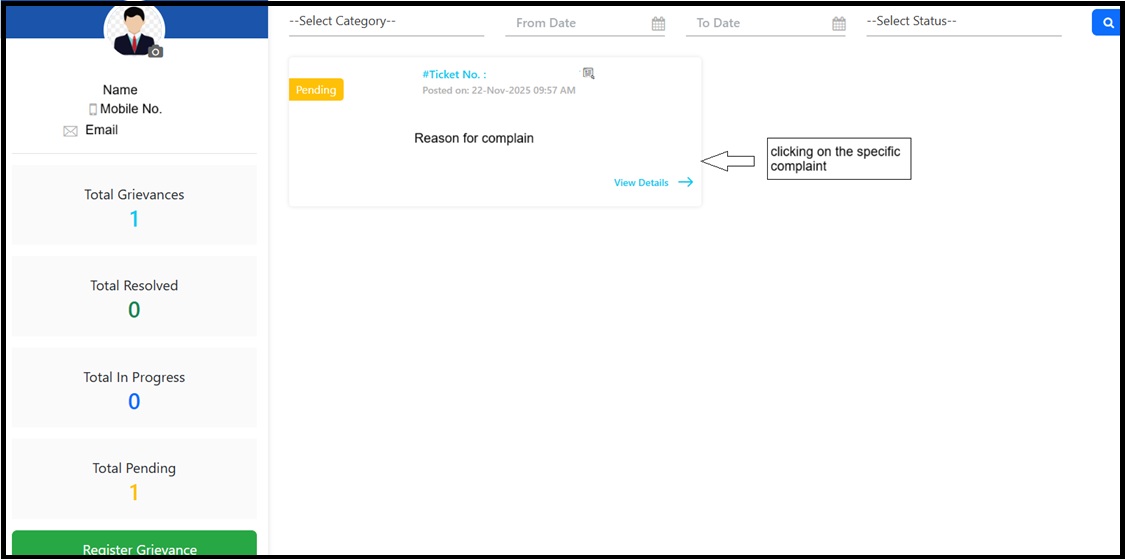Click the ticket details icon beside Ticket No.
This screenshot has width=1125, height=559.
click(588, 73)
